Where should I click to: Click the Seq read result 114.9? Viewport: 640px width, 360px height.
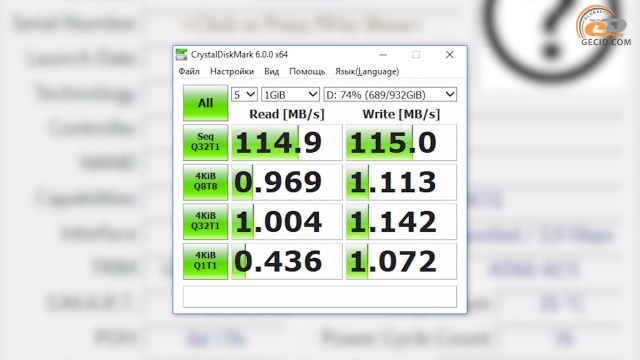287,142
